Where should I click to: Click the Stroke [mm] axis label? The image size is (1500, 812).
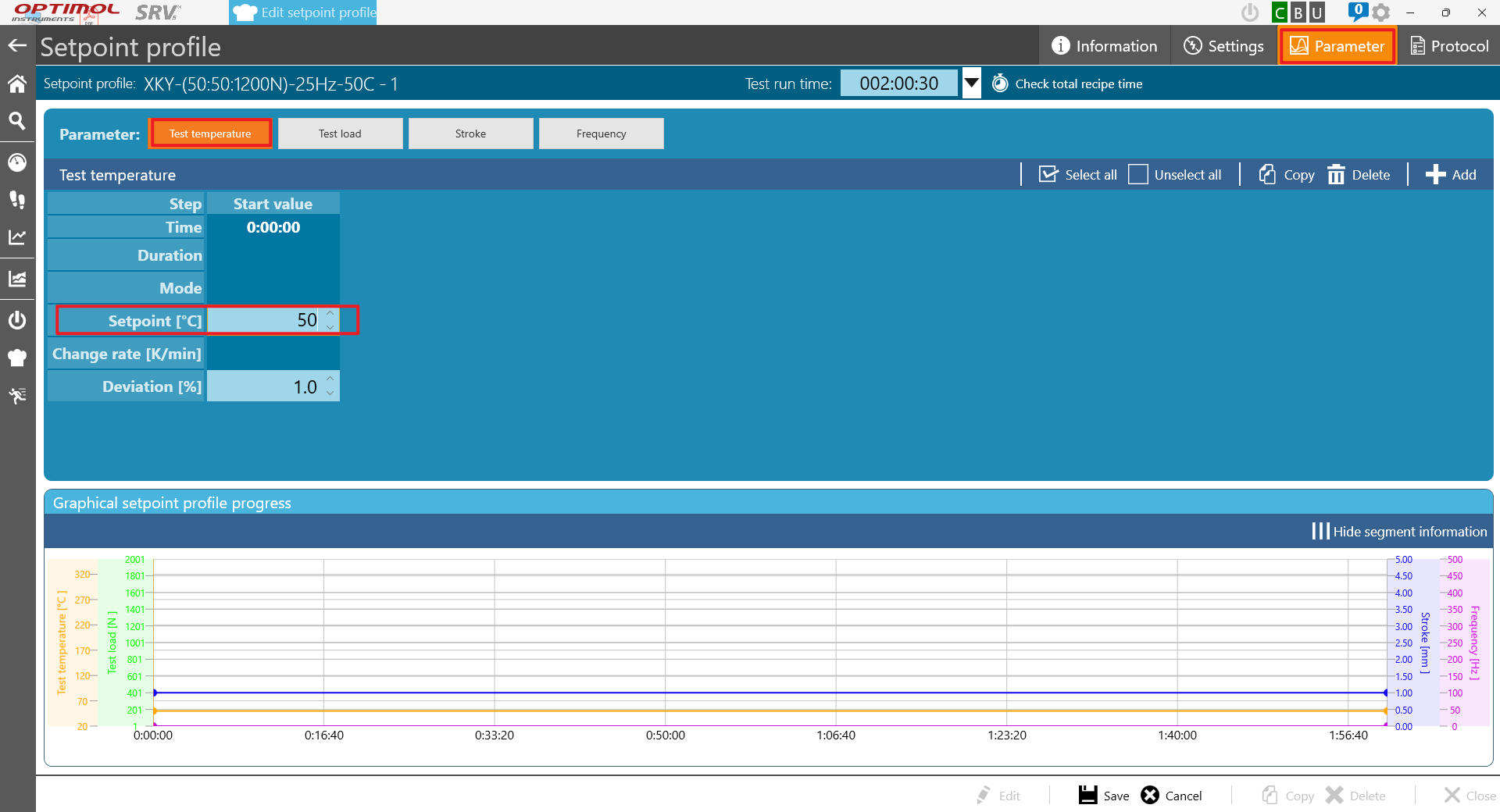pos(1425,643)
